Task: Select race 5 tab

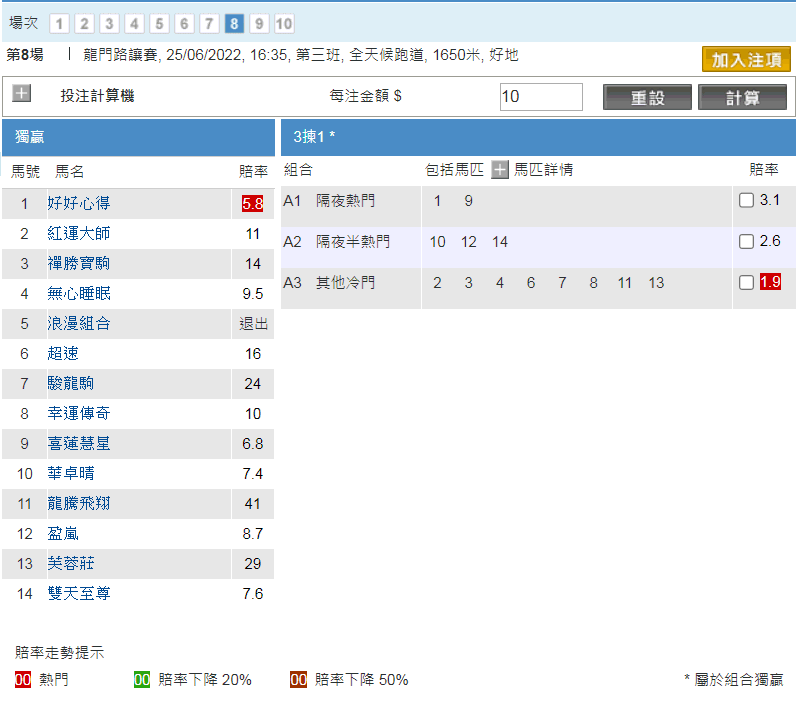Action: 159,24
